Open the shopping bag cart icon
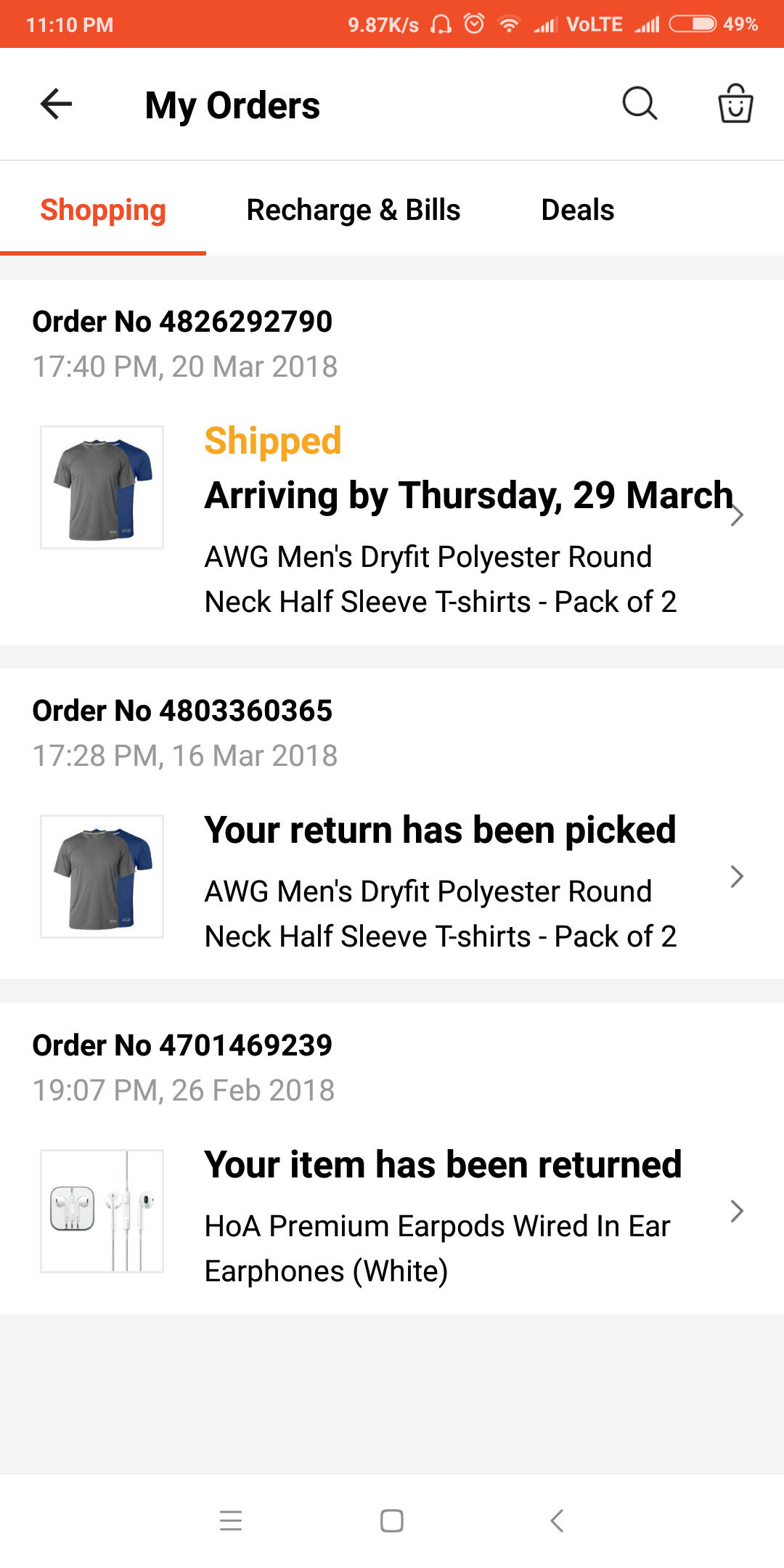Image resolution: width=784 pixels, height=1568 pixels. [x=735, y=104]
